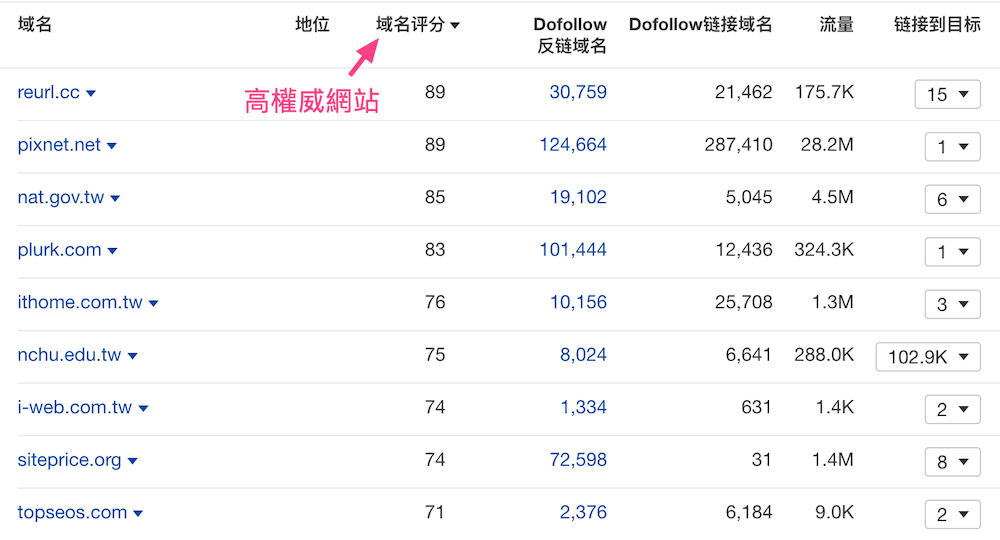Viewport: 1000px width, 540px height.
Task: Sort by Dofollow 反链域名 column header
Action: pyautogui.click(x=570, y=35)
